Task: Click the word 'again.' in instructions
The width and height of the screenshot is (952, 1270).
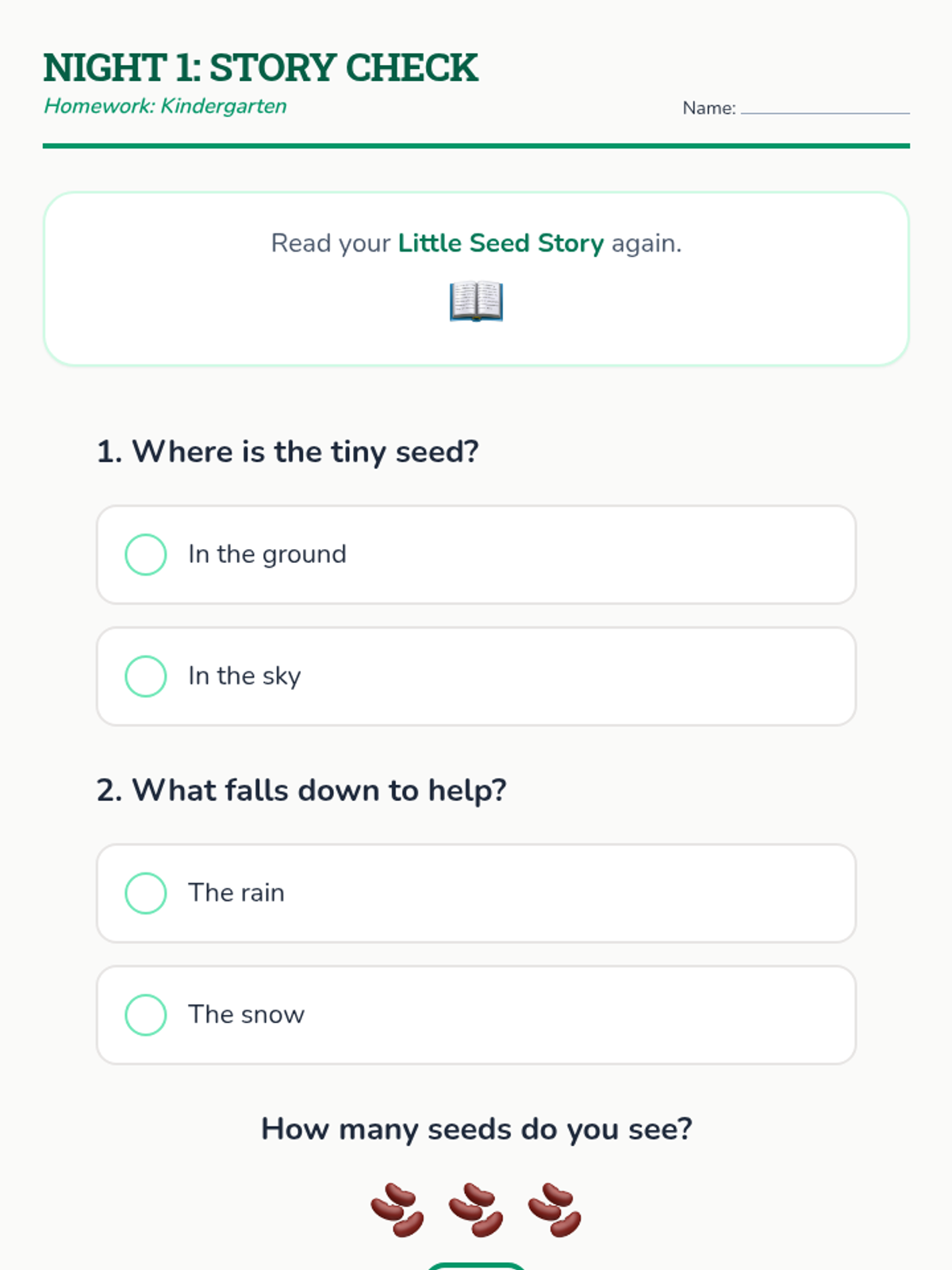Action: click(646, 243)
